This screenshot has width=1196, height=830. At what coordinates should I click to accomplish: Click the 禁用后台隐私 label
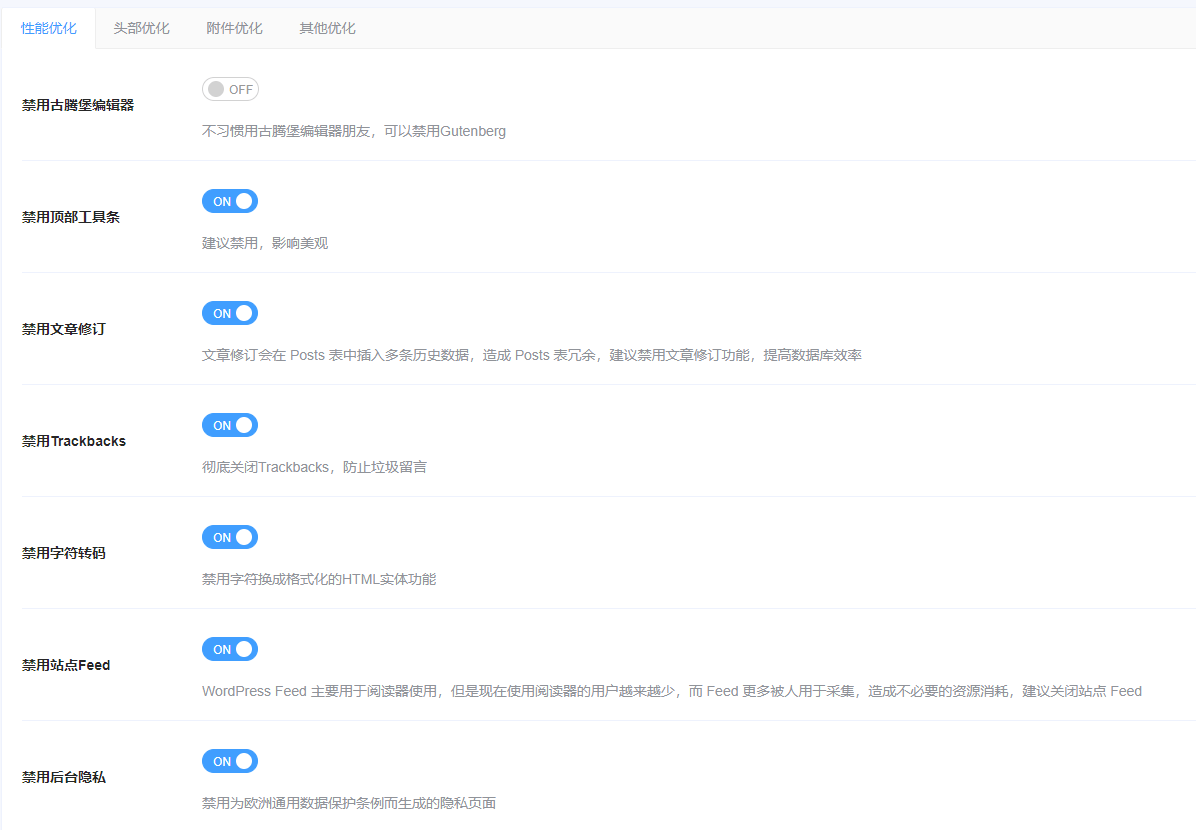click(64, 777)
